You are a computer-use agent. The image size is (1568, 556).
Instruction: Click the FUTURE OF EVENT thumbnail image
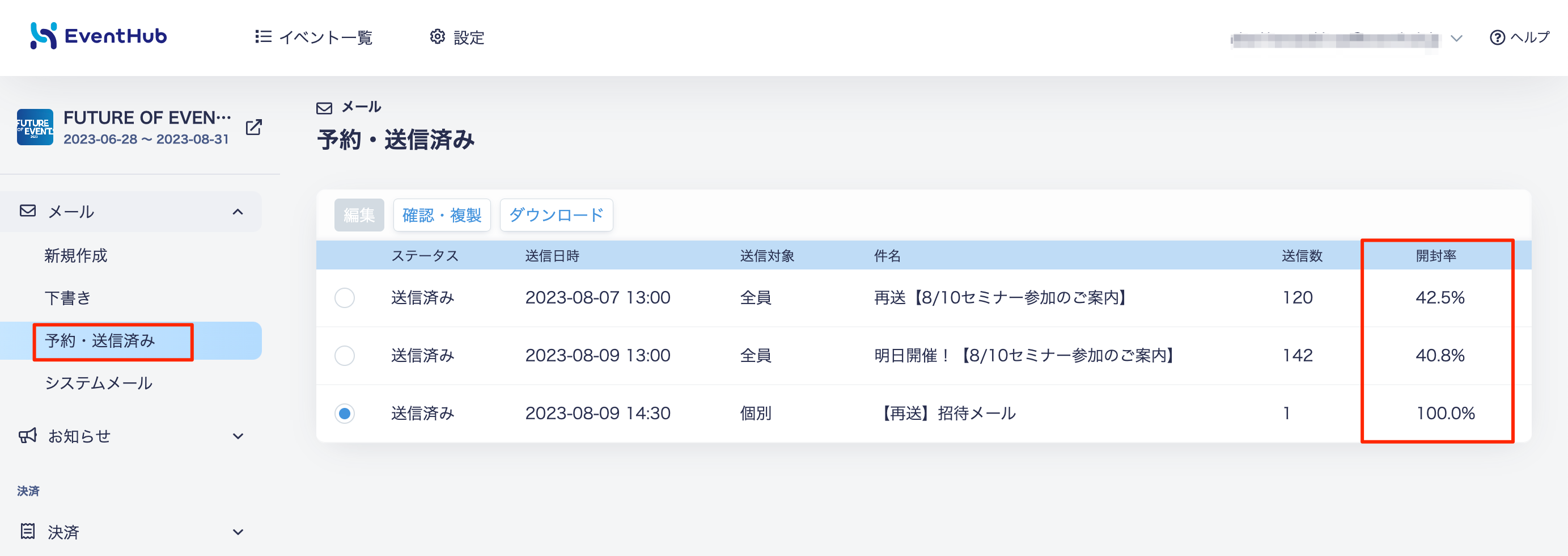[35, 127]
